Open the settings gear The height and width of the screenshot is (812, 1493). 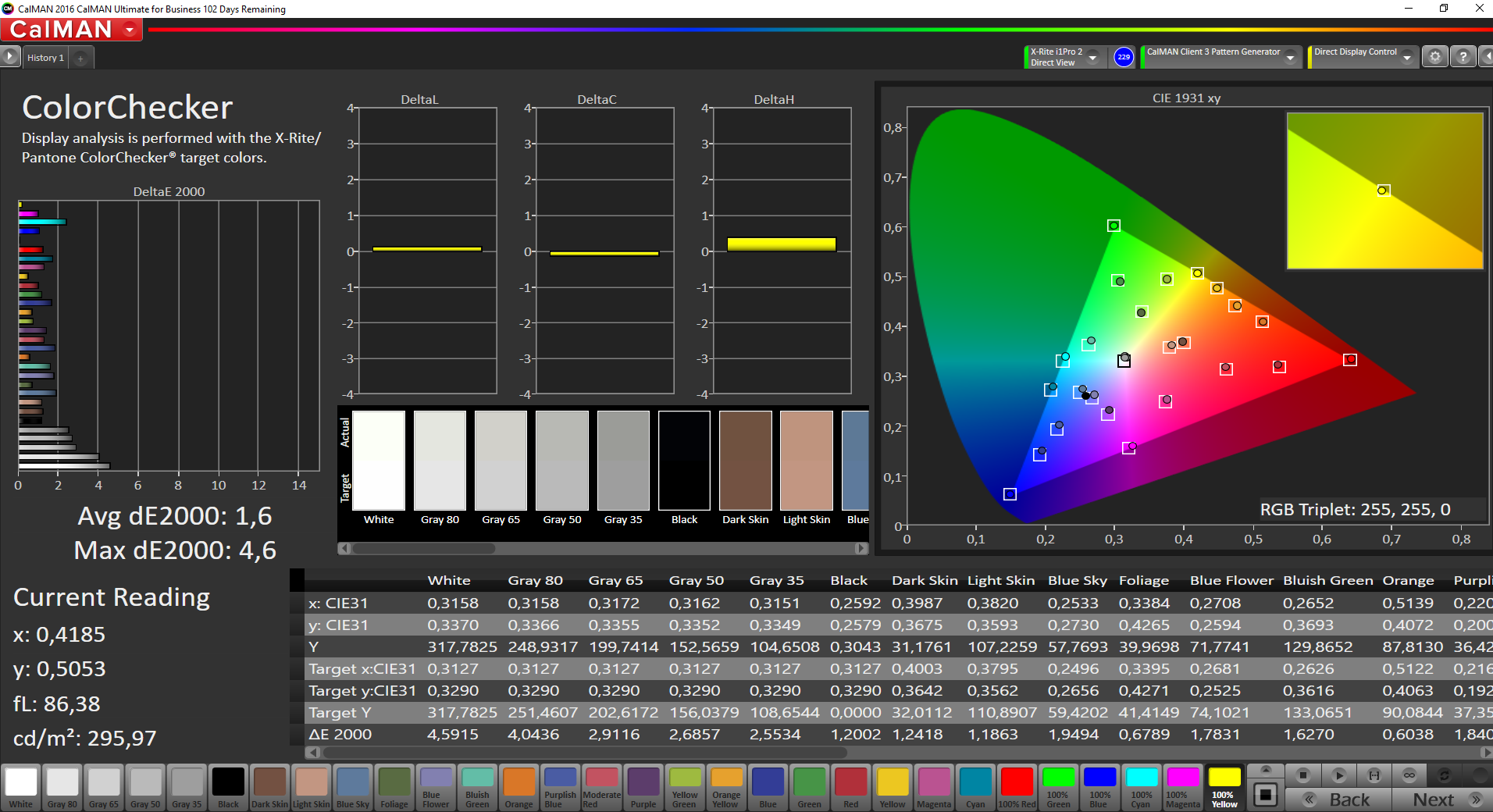1434,57
